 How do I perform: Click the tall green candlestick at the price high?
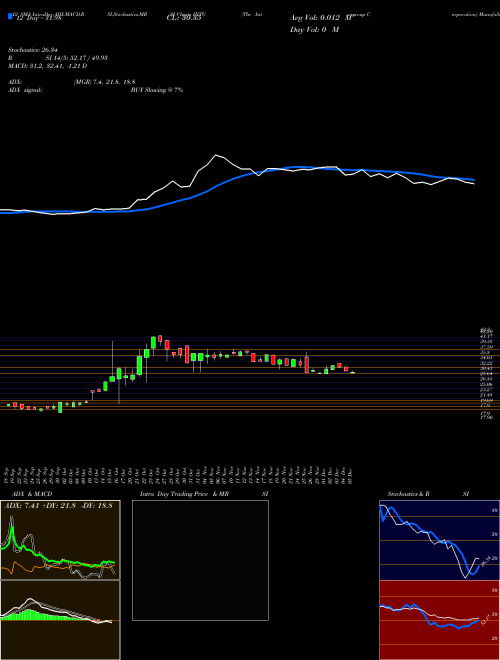tap(153, 342)
